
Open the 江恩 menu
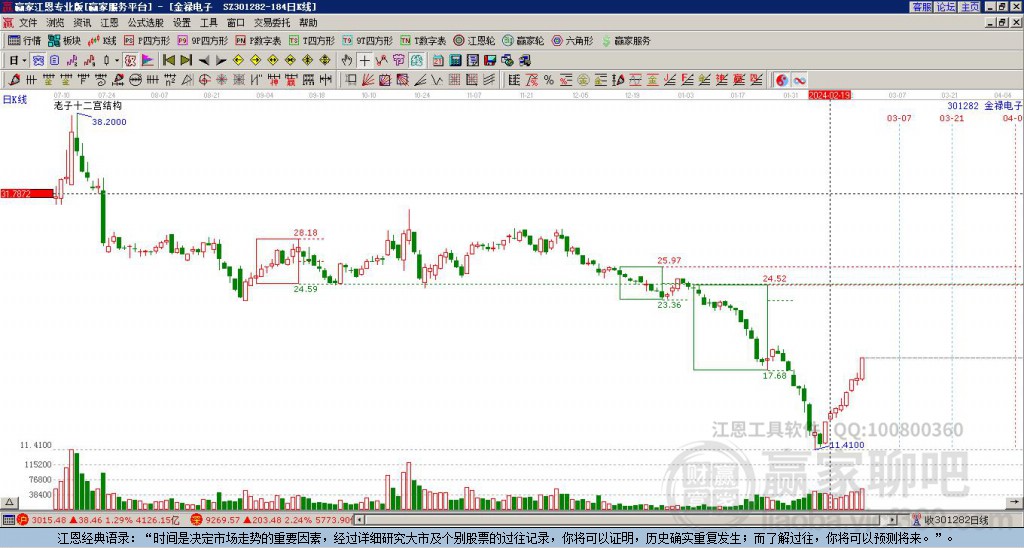tap(109, 23)
